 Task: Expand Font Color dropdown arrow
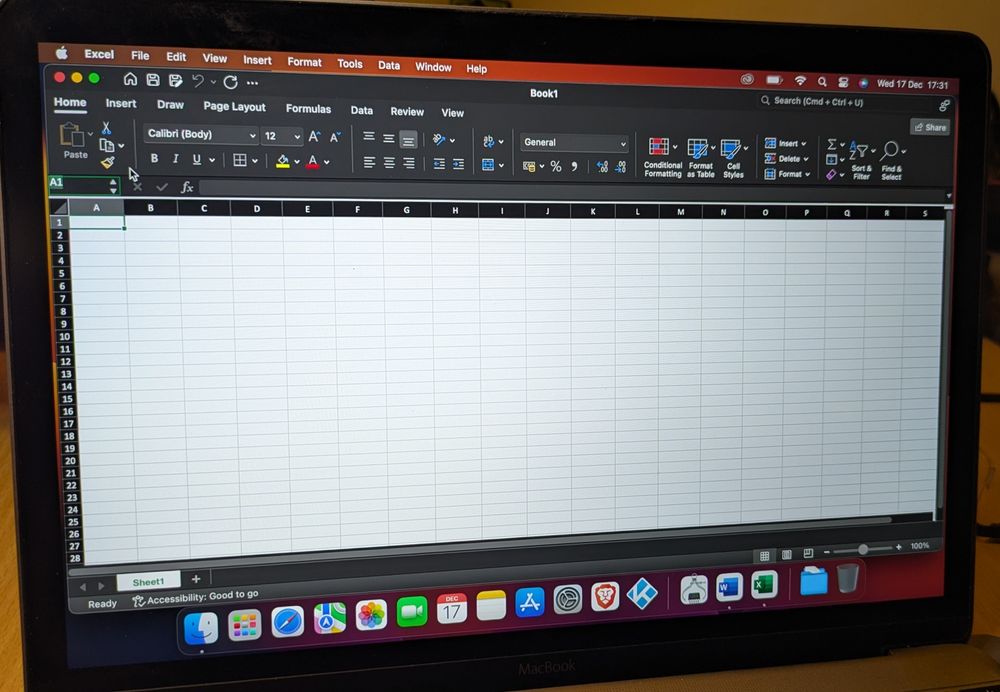tap(327, 163)
